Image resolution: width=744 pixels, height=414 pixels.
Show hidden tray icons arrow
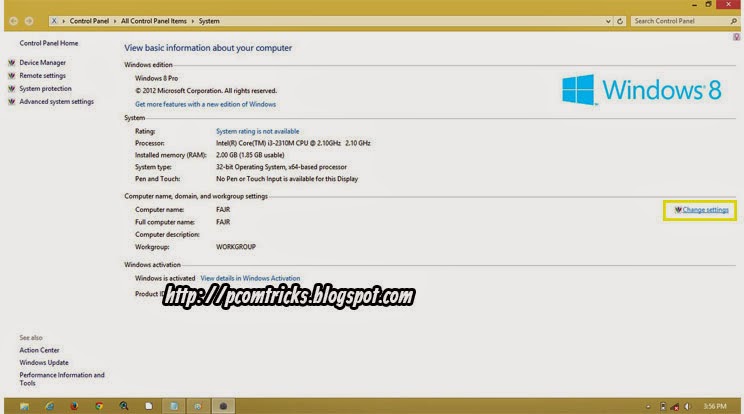[648, 406]
